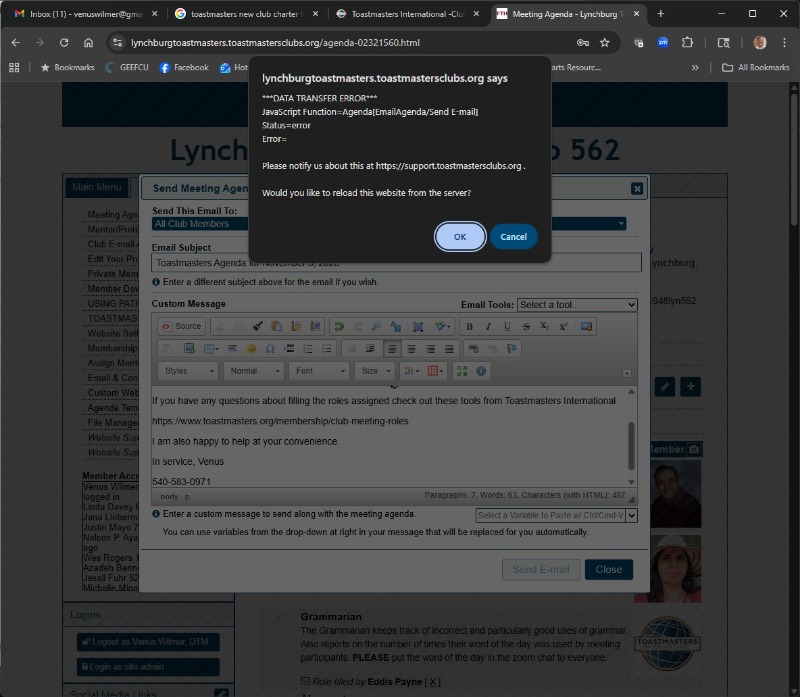Click the Italic formatting icon
The height and width of the screenshot is (697, 800).
(488, 326)
